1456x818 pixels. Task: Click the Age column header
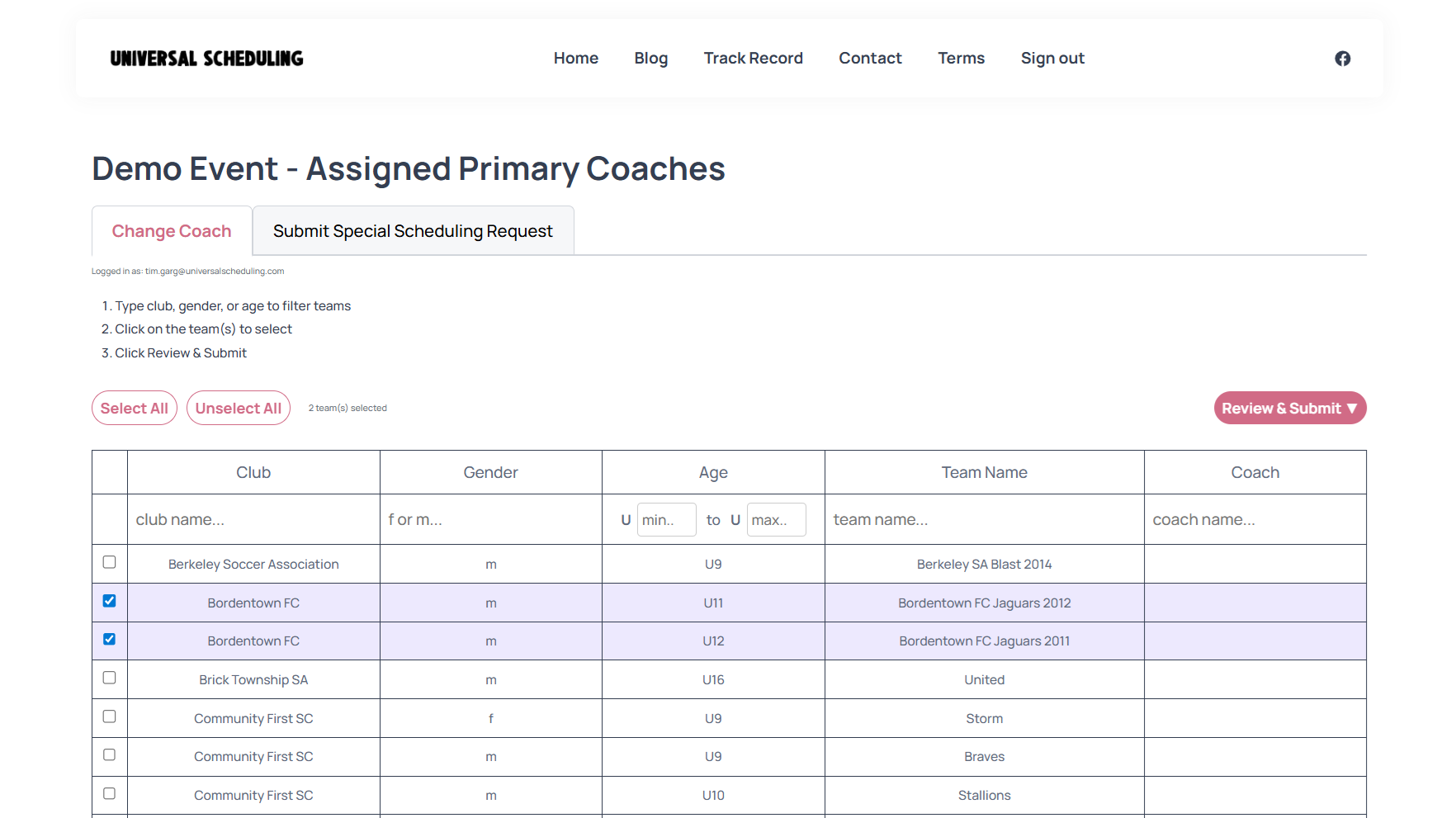click(x=713, y=472)
